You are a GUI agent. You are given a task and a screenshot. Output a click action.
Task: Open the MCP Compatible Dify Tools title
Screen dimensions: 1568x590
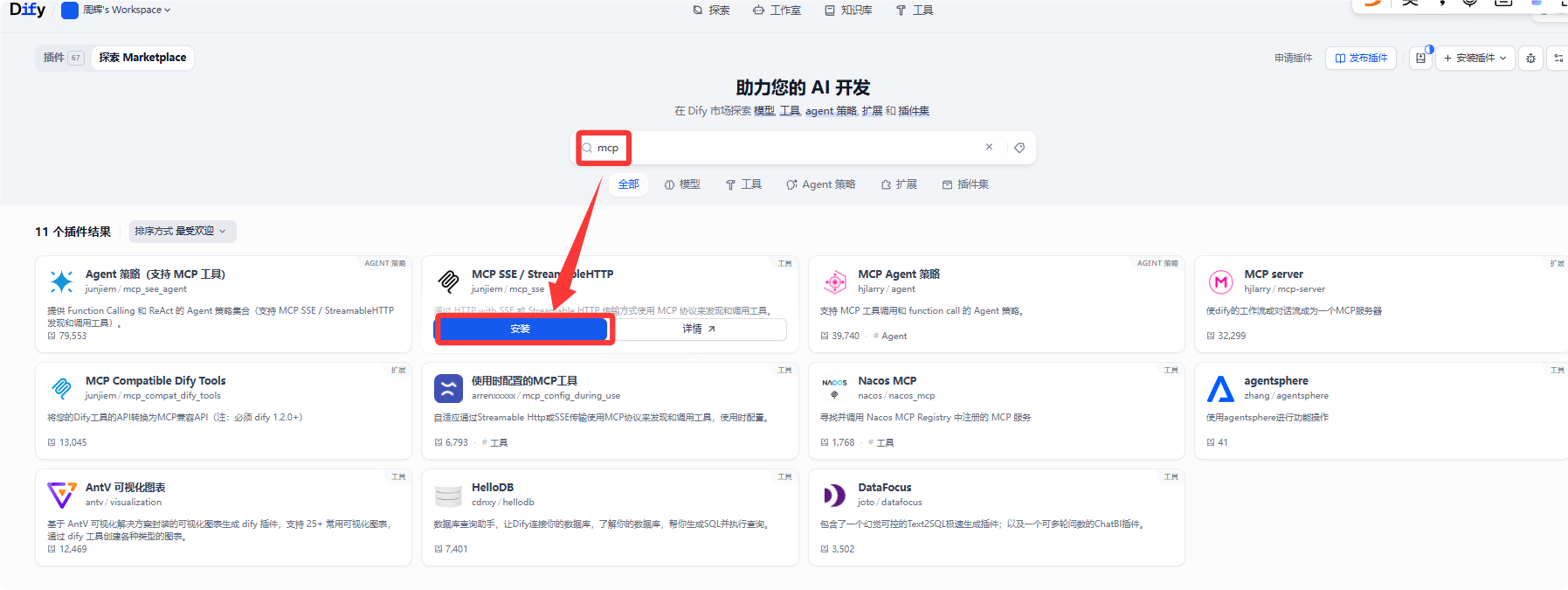coord(155,381)
